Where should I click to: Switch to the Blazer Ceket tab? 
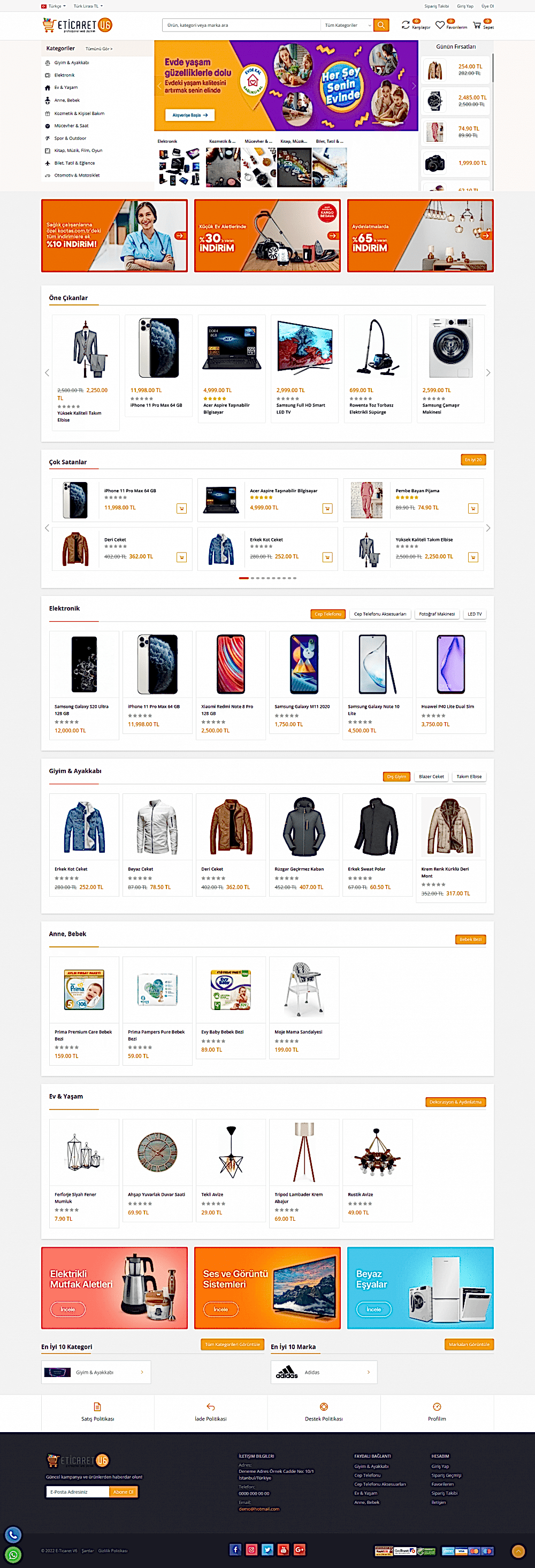pyautogui.click(x=431, y=777)
